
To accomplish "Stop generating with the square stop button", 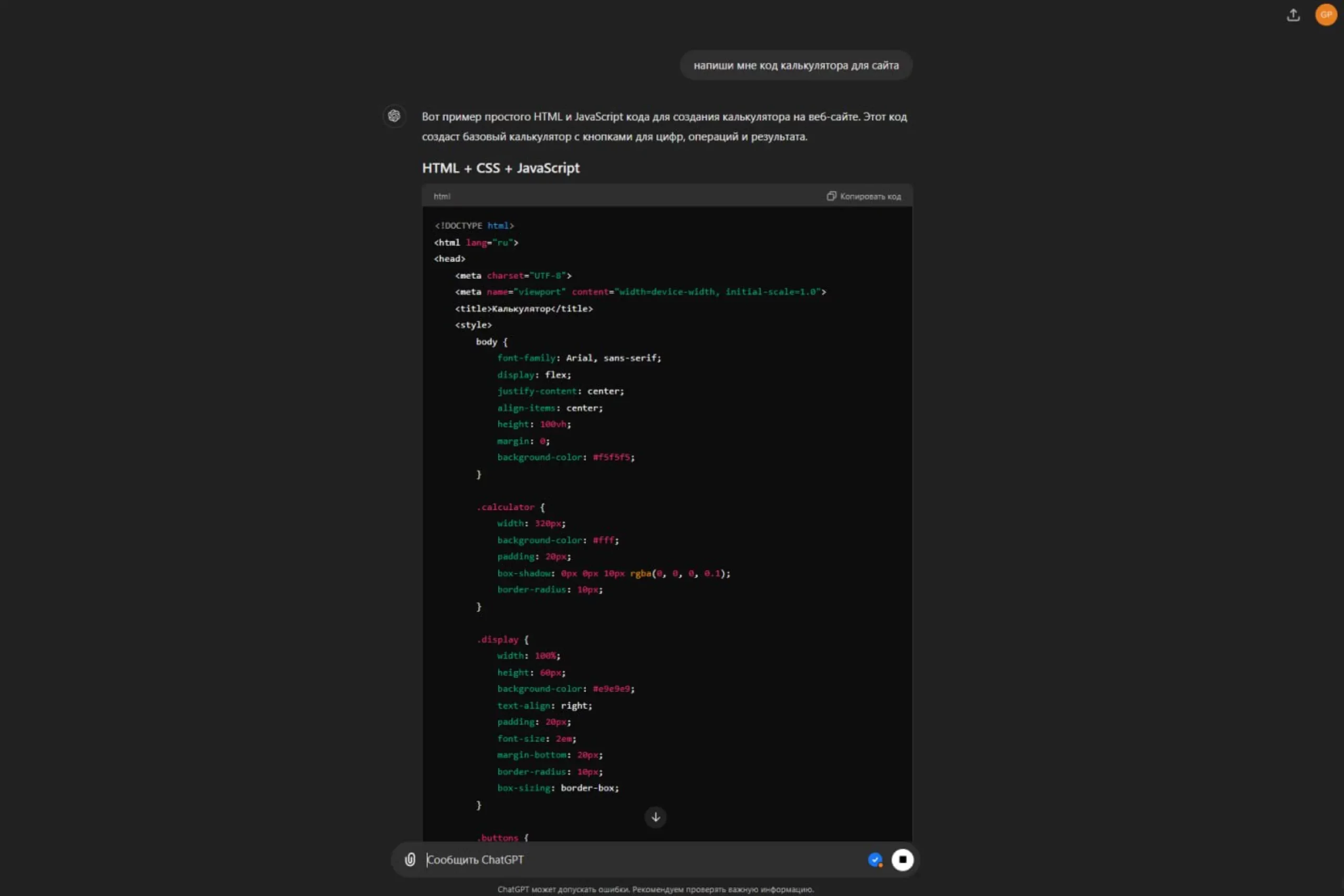I will tap(902, 859).
